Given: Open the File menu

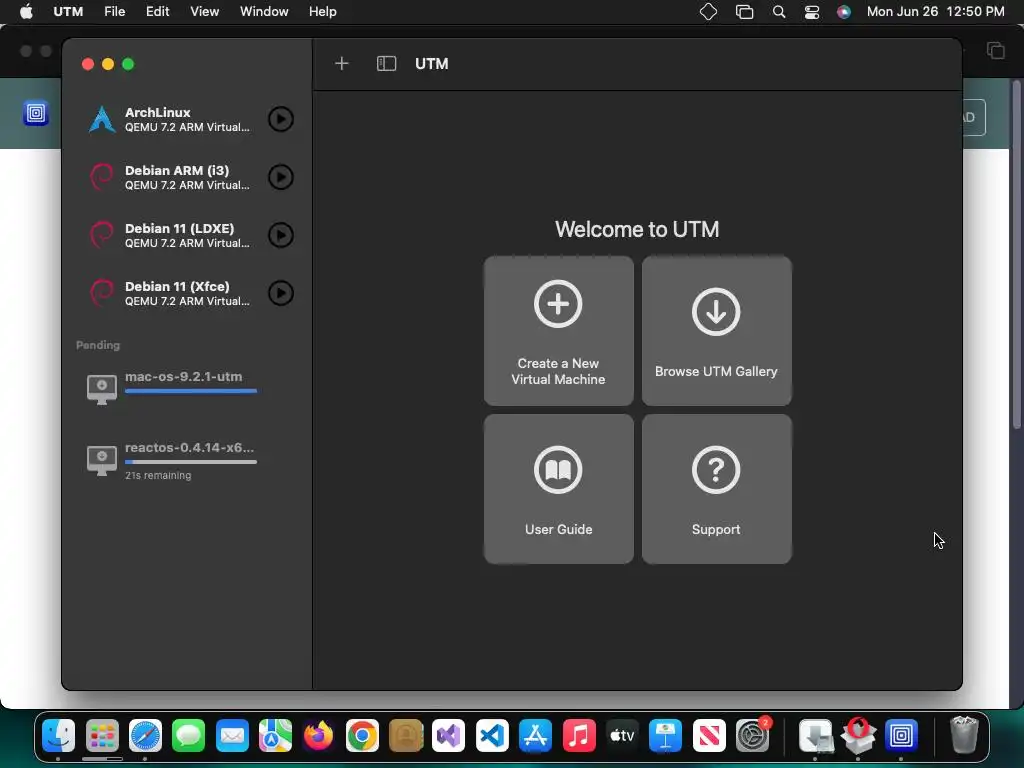Looking at the screenshot, I should click(x=114, y=12).
